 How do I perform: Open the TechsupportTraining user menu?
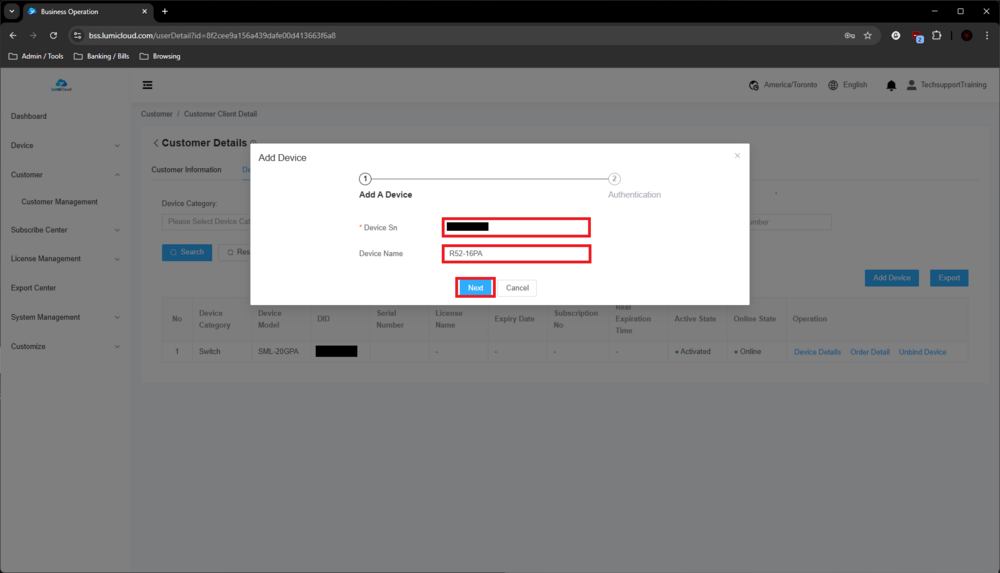point(946,86)
